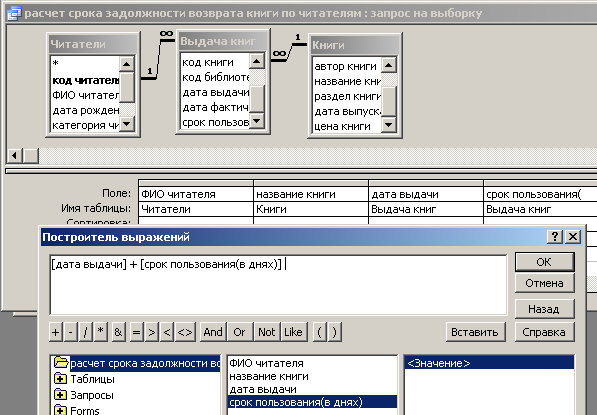Click grid field cell название книги
The image size is (597, 415).
tap(311, 194)
